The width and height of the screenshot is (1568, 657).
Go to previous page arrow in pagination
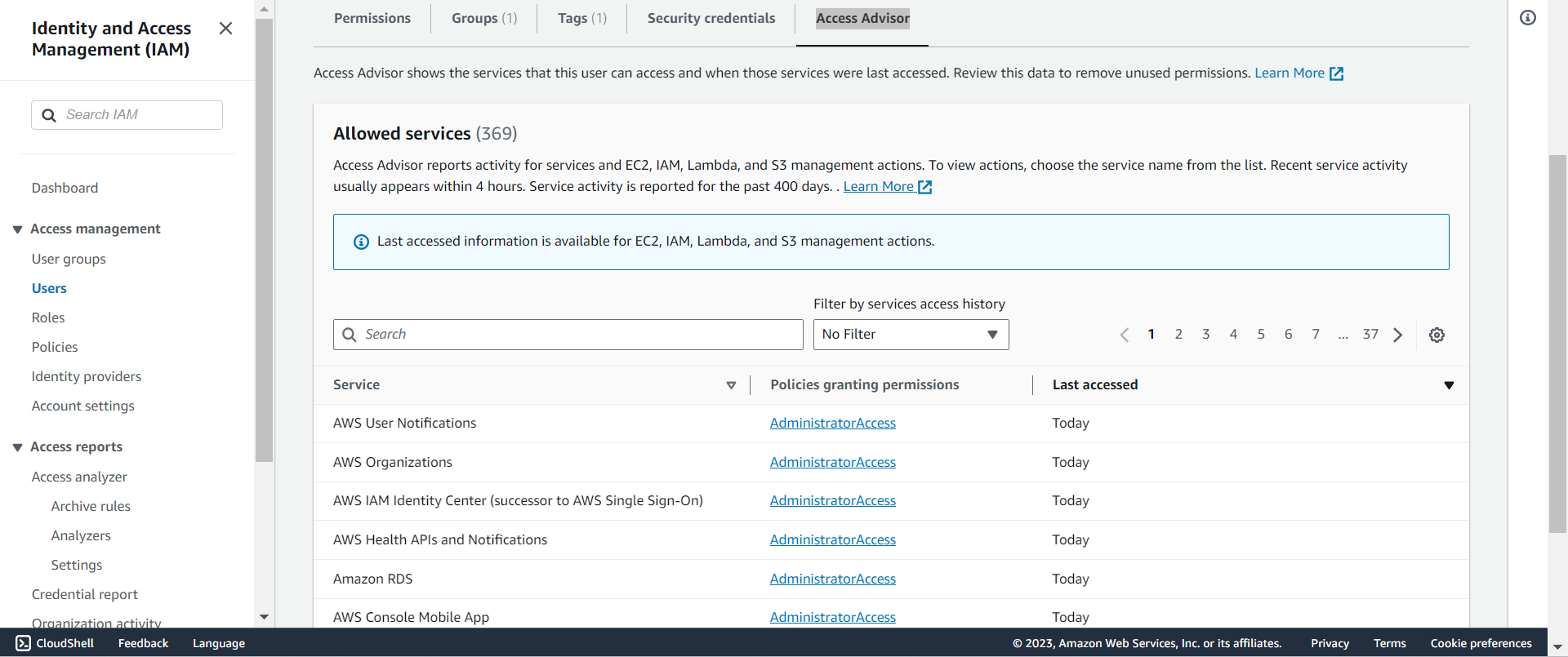click(x=1125, y=335)
